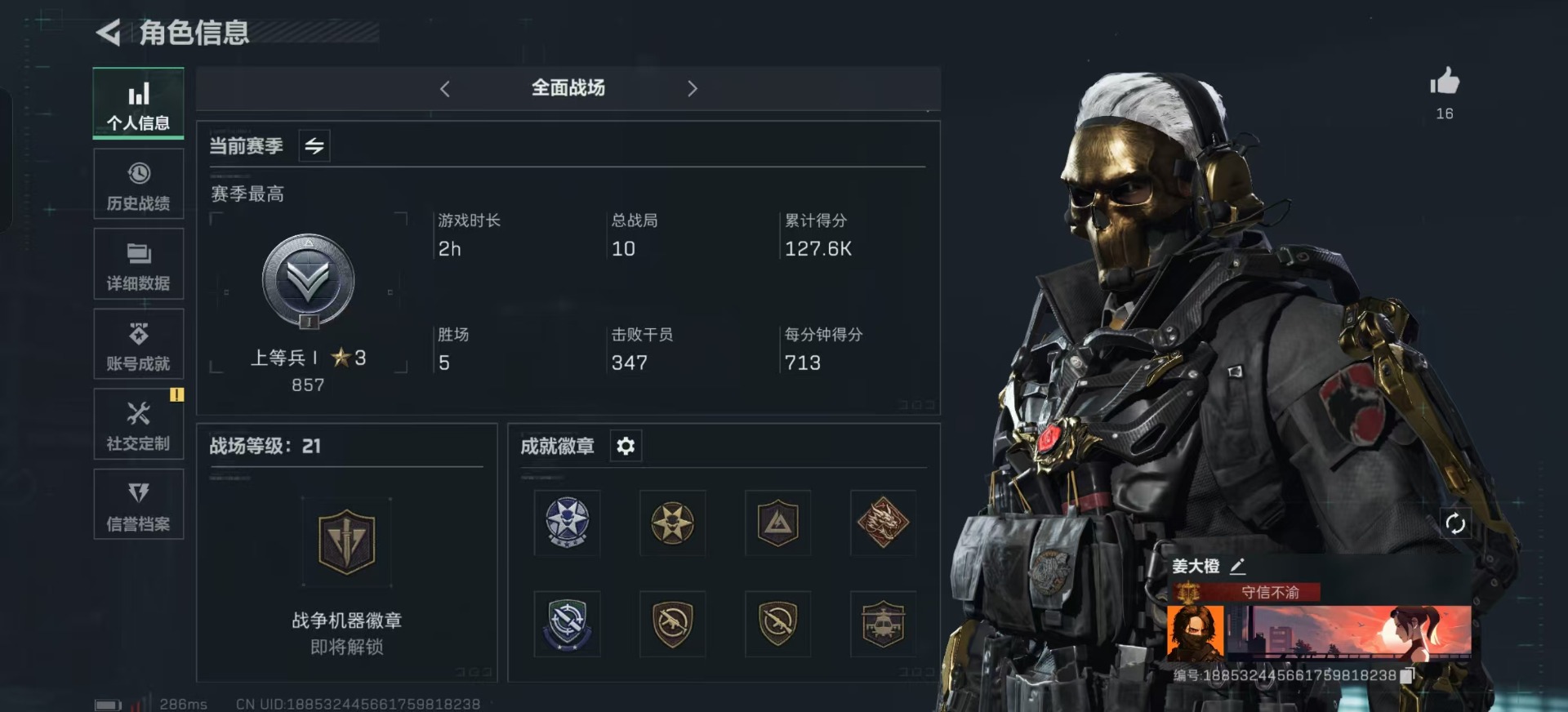Open the 历史战绩 history tab
1568x712 pixels.
[x=139, y=185]
